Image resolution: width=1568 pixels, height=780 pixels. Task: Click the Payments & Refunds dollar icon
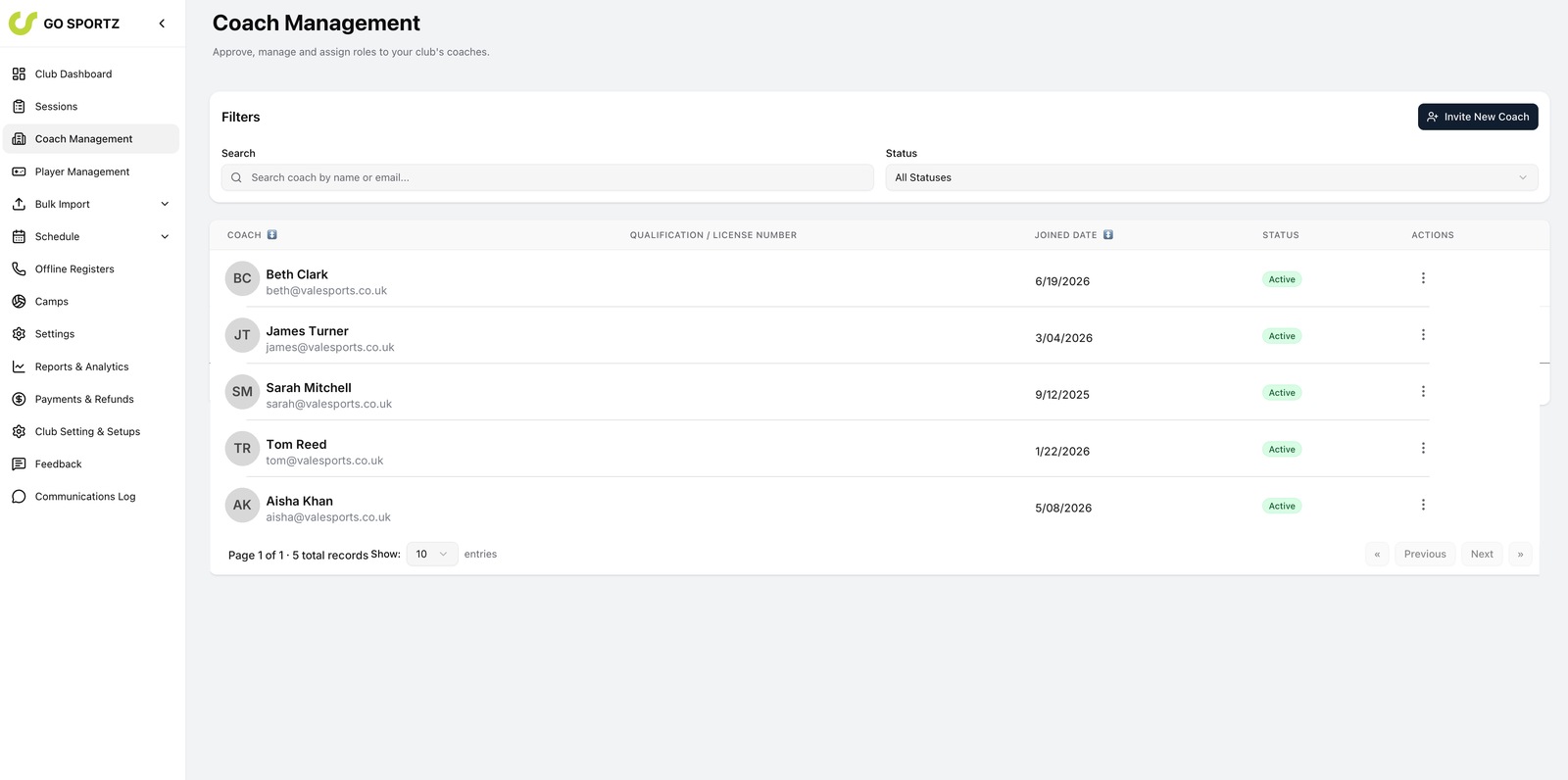coord(19,399)
